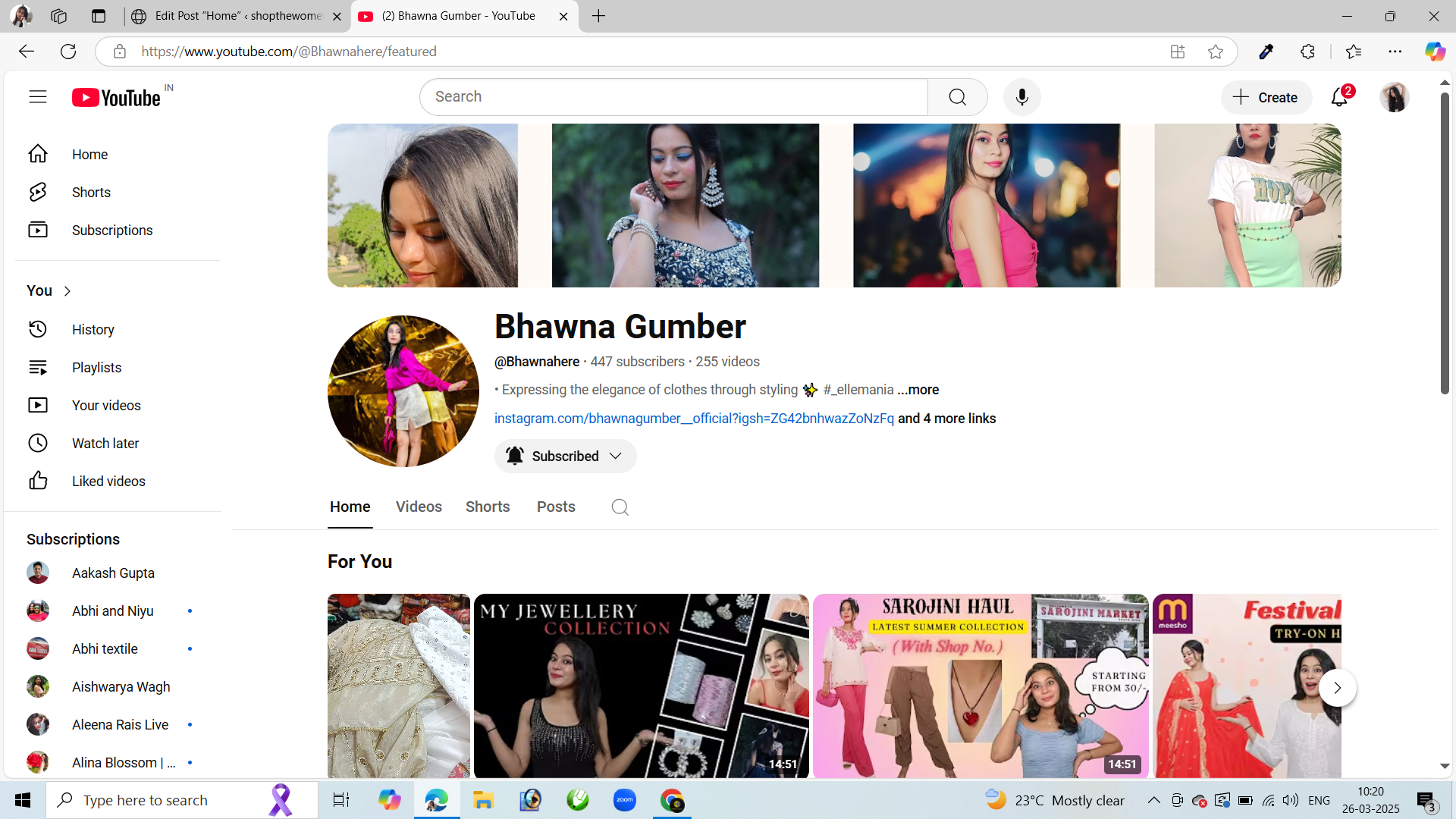Expand channel description with ...more
Screen dimensions: 1456x819
click(x=918, y=390)
